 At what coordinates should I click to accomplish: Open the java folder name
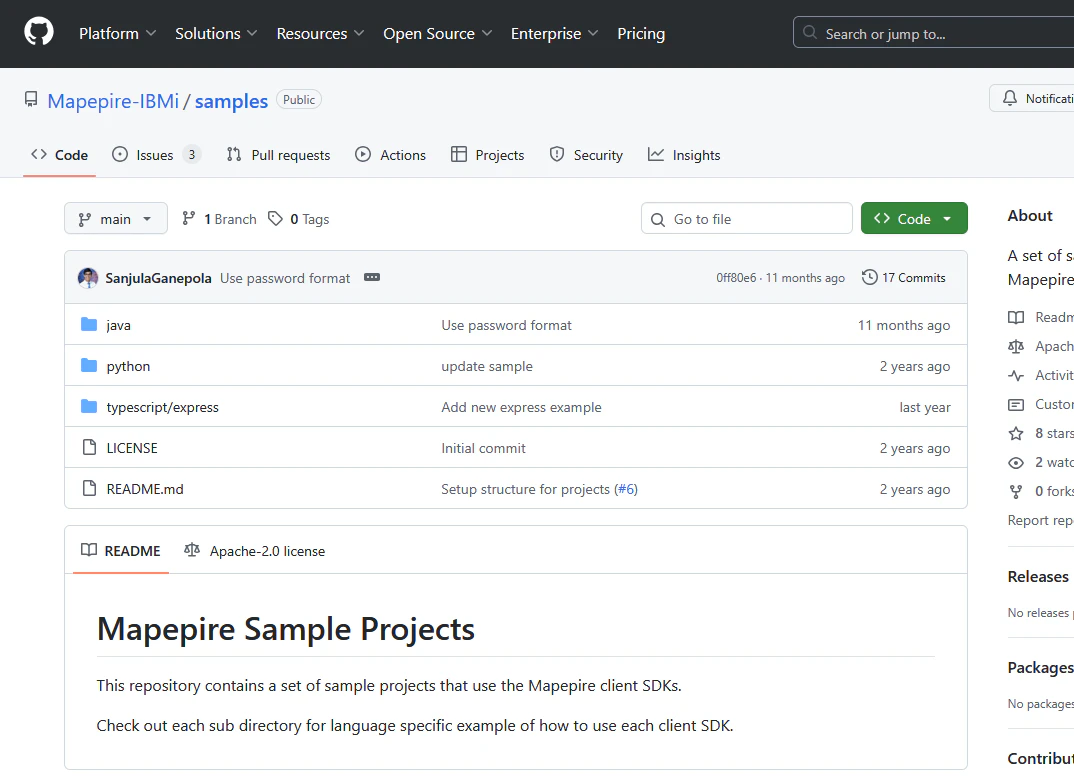[118, 325]
